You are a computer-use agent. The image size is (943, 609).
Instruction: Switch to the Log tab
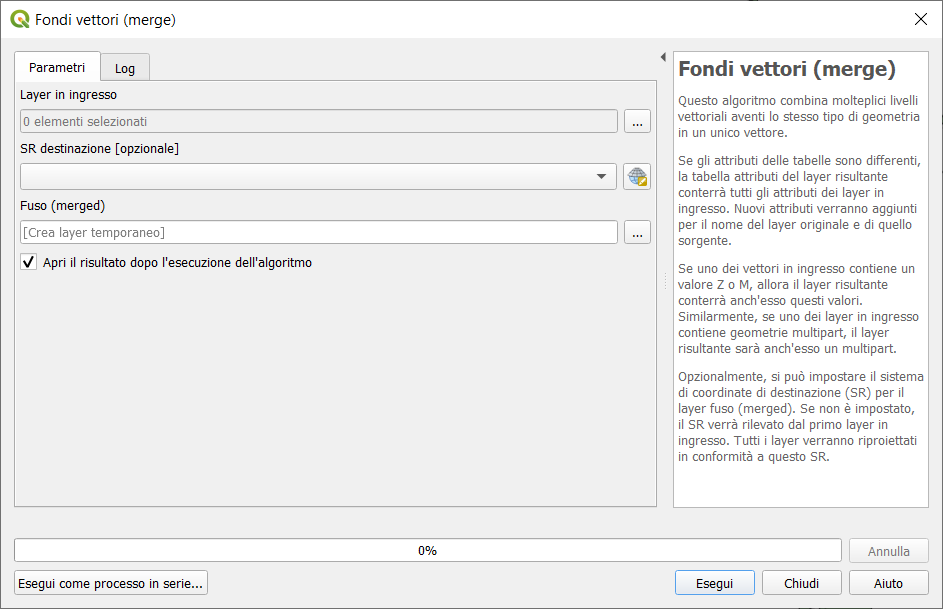coord(125,69)
